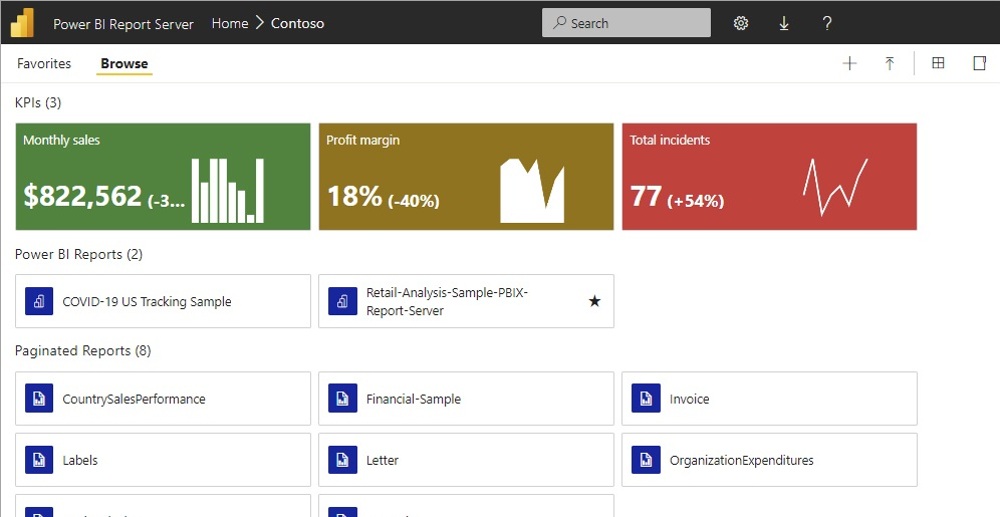Open COVID-19 US Tracking Sample report
This screenshot has height=517, width=1000.
(163, 301)
